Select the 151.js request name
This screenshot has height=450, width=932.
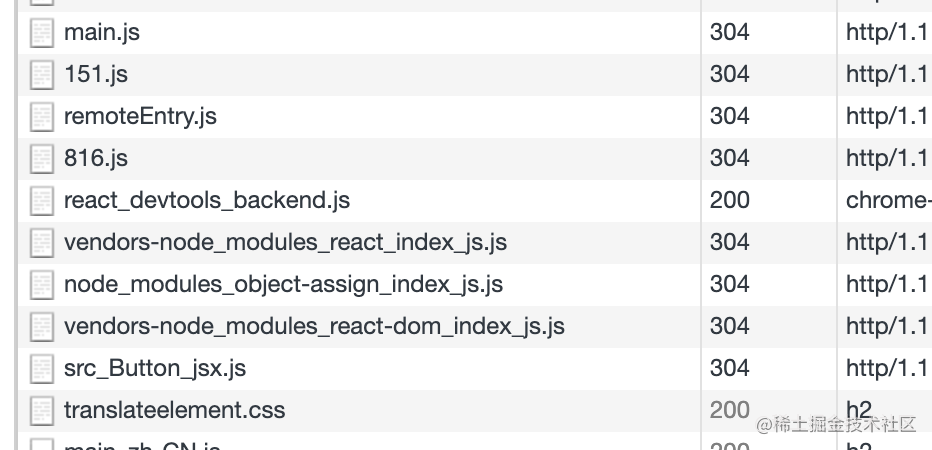pos(96,74)
